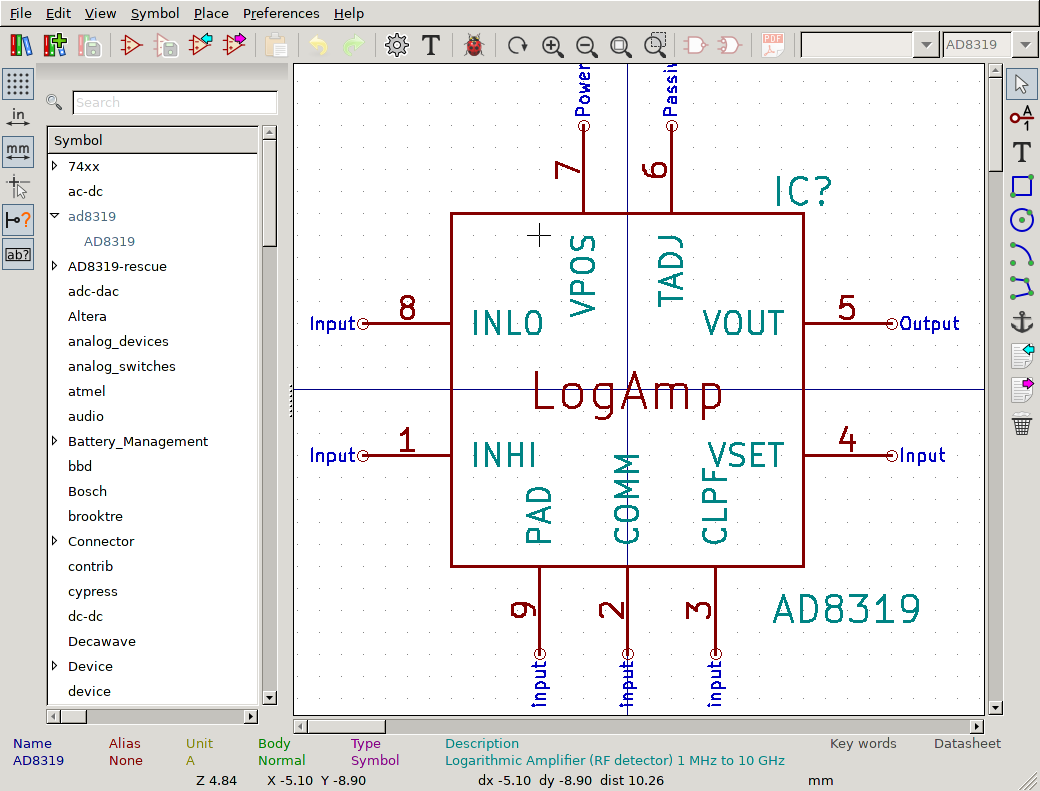
Task: Click the zoom to selection icon
Action: tap(655, 45)
